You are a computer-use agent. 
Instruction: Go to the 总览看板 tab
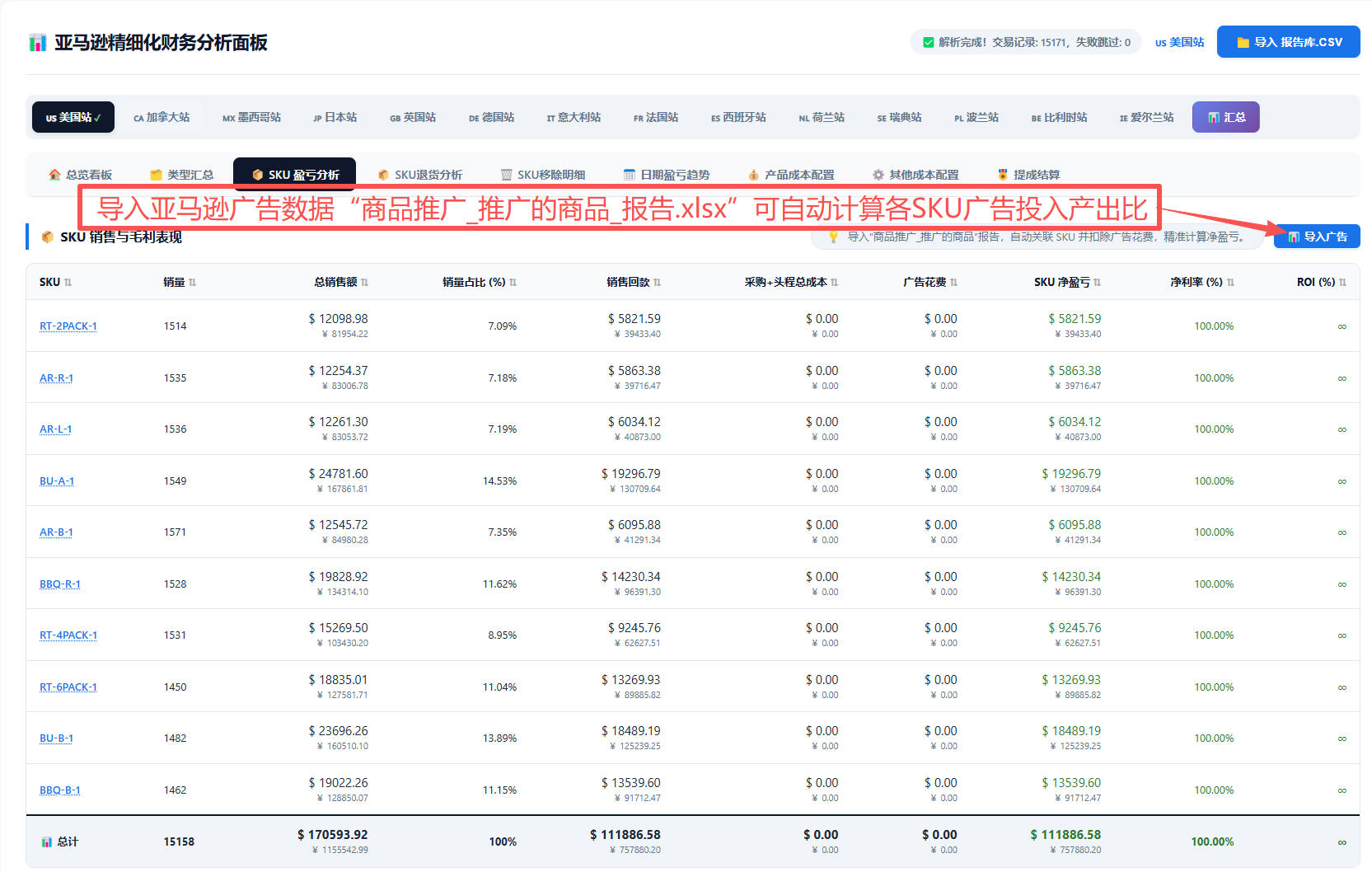(80, 175)
